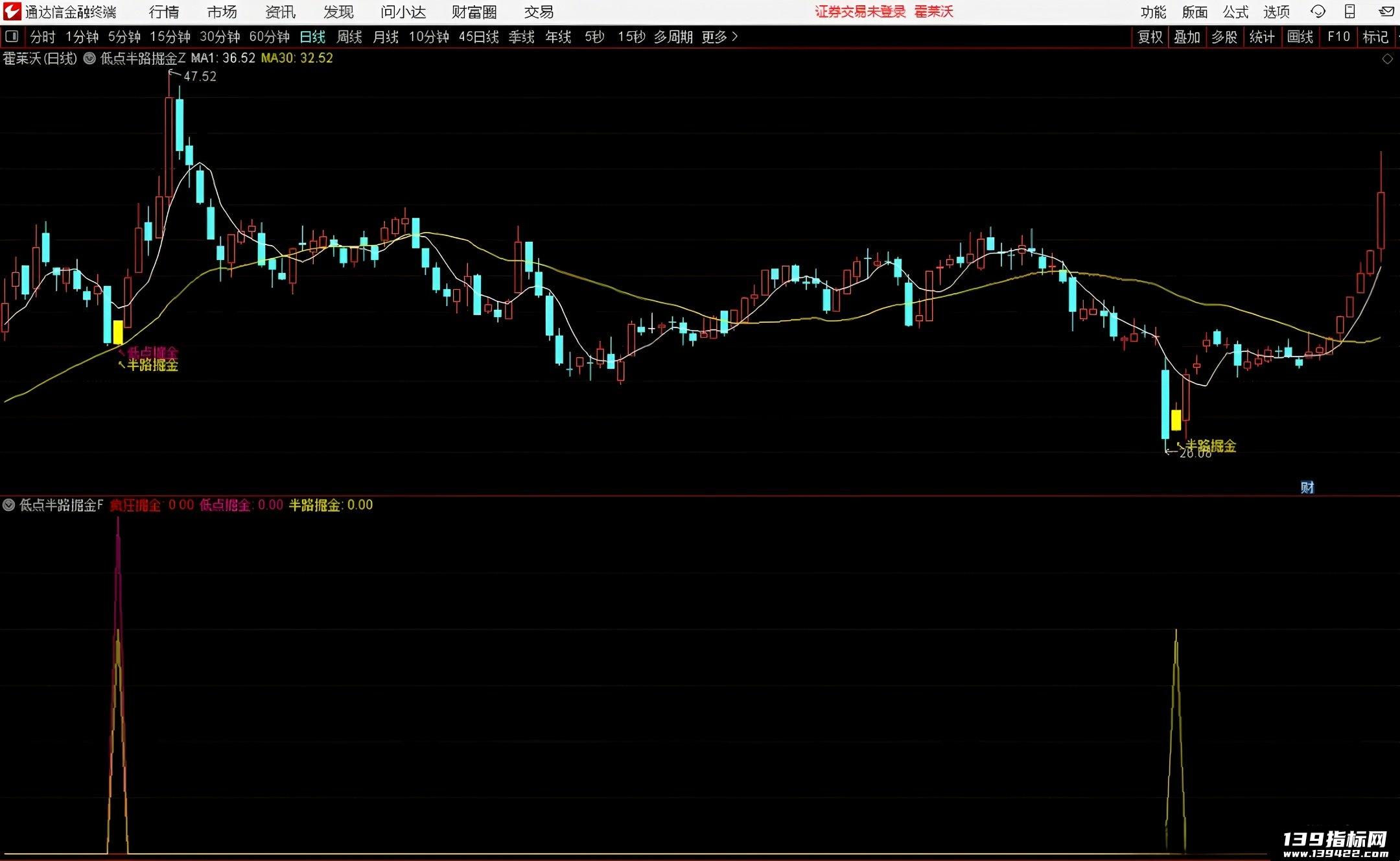Collapse the 低点半路掘金F sub-indicator chevron

point(9,504)
